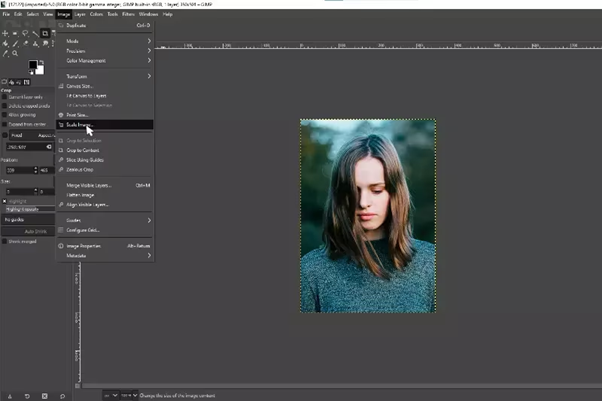Viewport: 602px width, 401px height.
Task: Expand the Precision submenu
Action: click(x=105, y=51)
